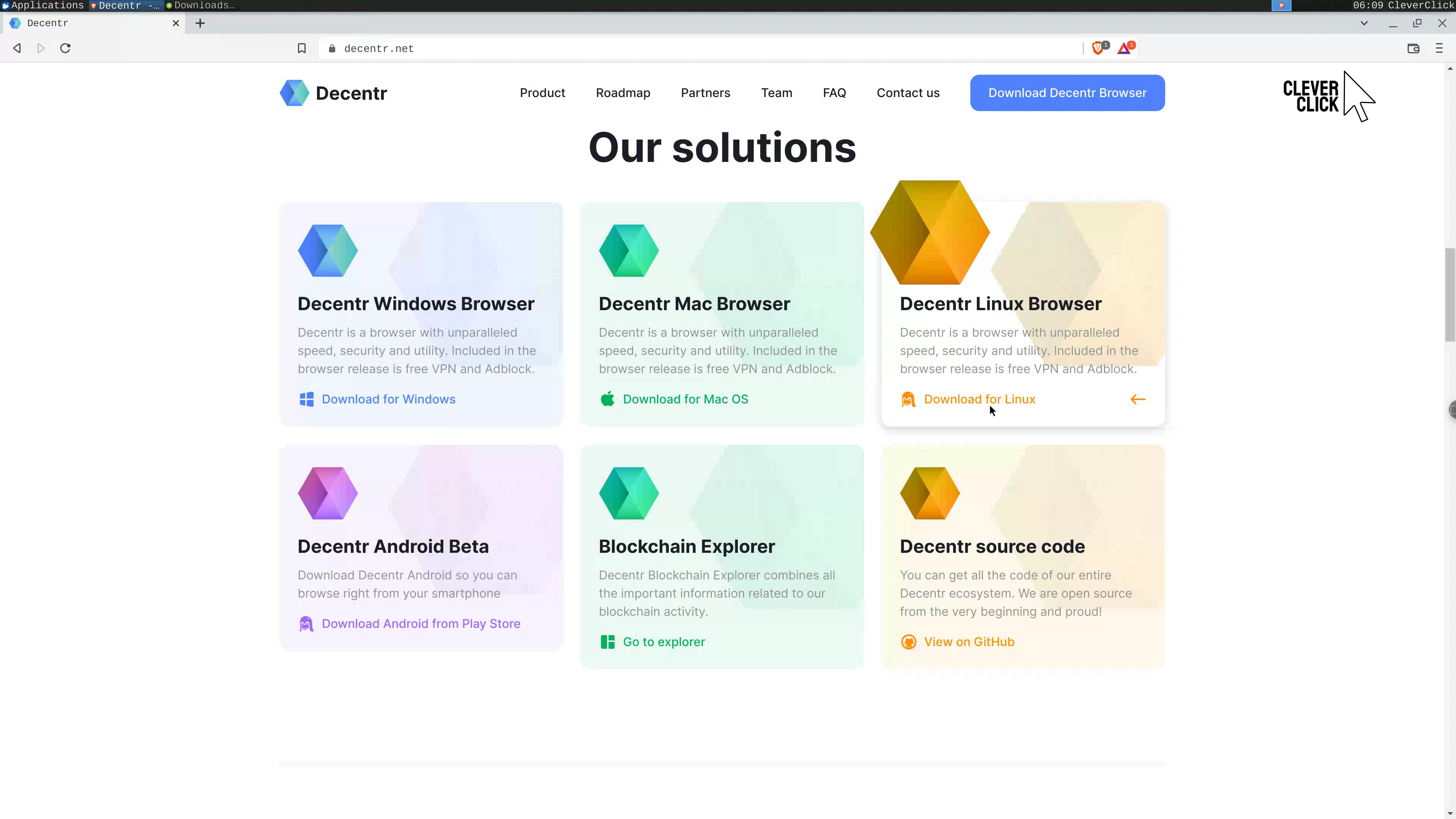This screenshot has width=1456, height=819.
Task: Select Download for Mac OS link
Action: click(x=685, y=399)
